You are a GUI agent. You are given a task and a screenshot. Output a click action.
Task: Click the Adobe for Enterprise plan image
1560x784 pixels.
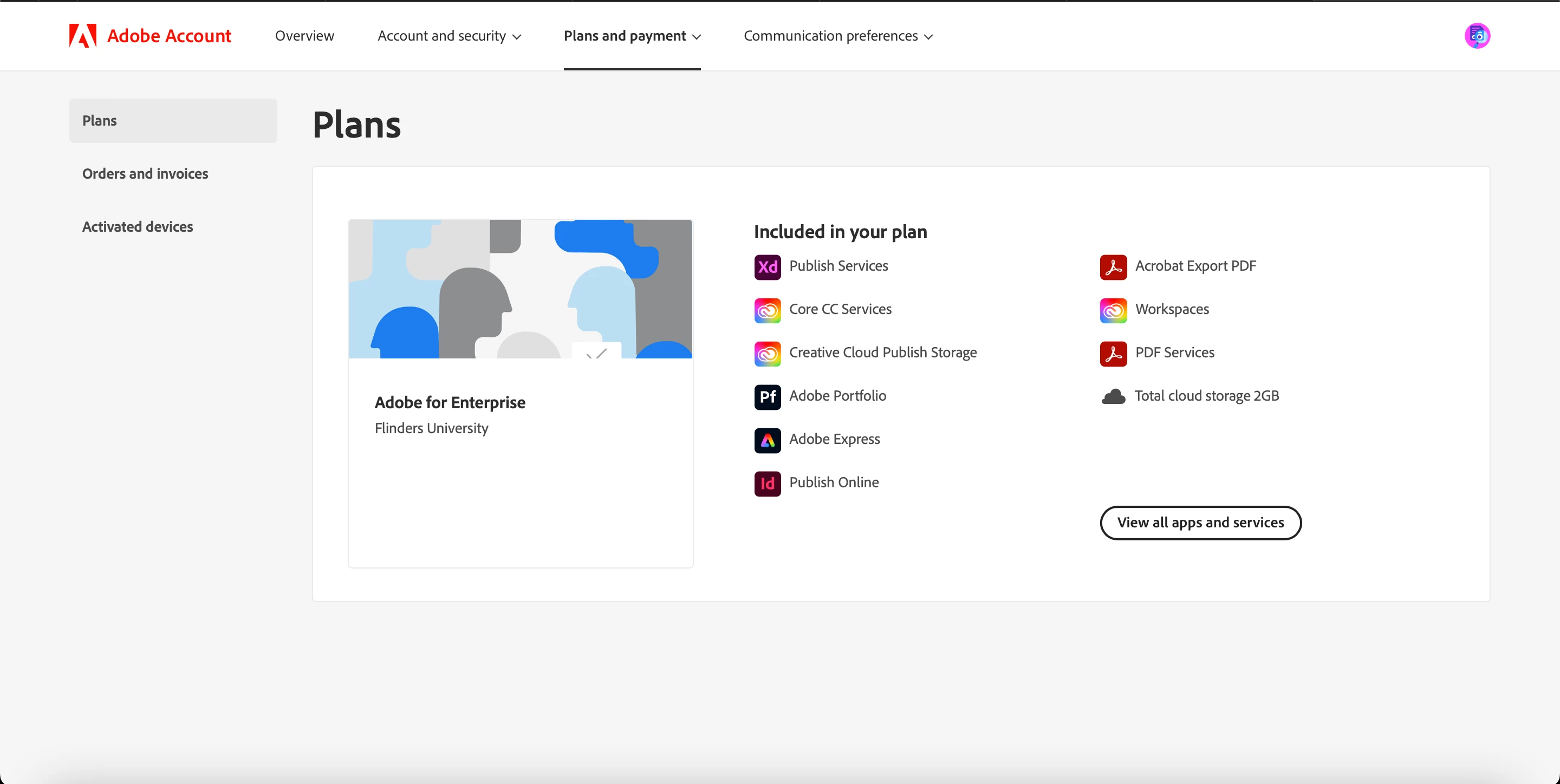pos(519,289)
